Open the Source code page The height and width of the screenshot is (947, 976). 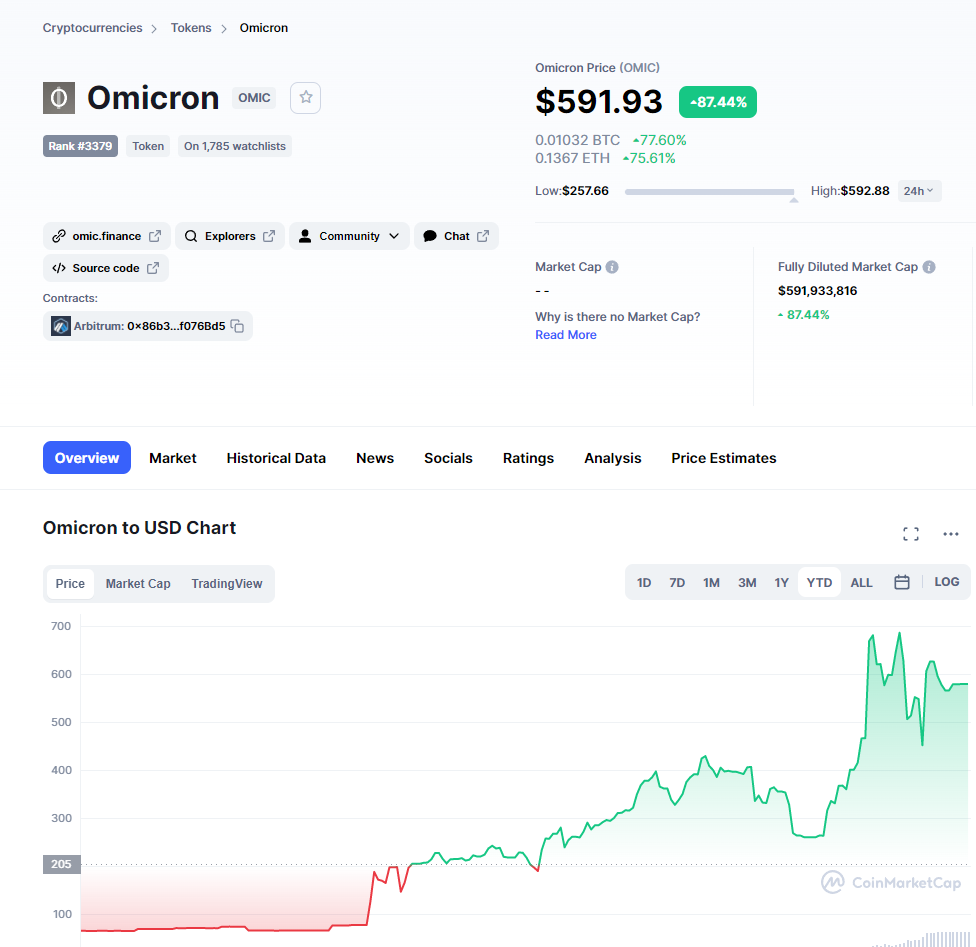click(x=105, y=267)
